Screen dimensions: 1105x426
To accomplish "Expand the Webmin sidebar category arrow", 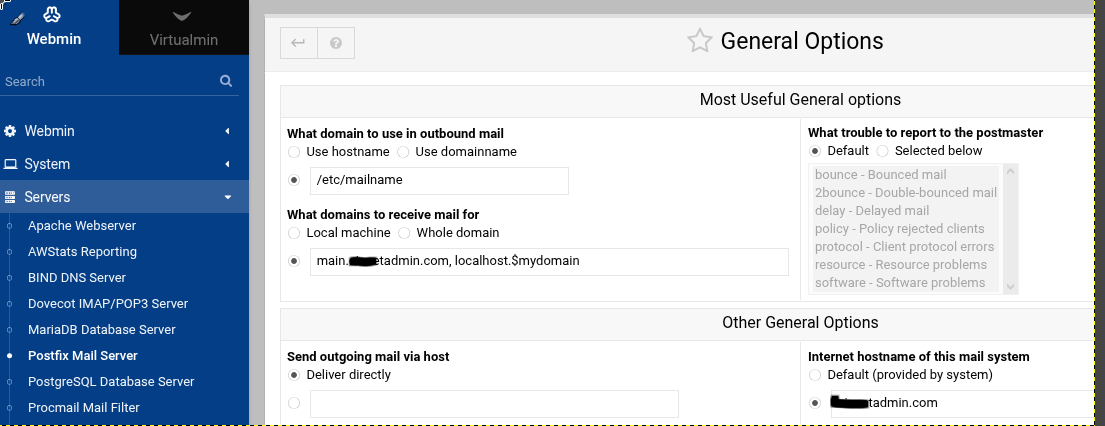I will tap(227, 131).
